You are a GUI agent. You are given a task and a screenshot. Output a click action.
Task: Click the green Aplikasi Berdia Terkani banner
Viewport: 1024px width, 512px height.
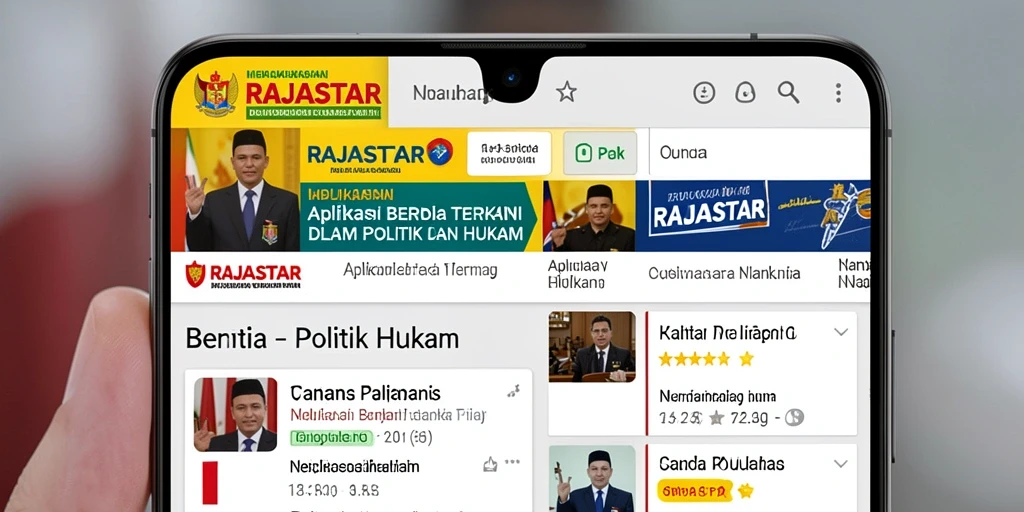pyautogui.click(x=418, y=216)
